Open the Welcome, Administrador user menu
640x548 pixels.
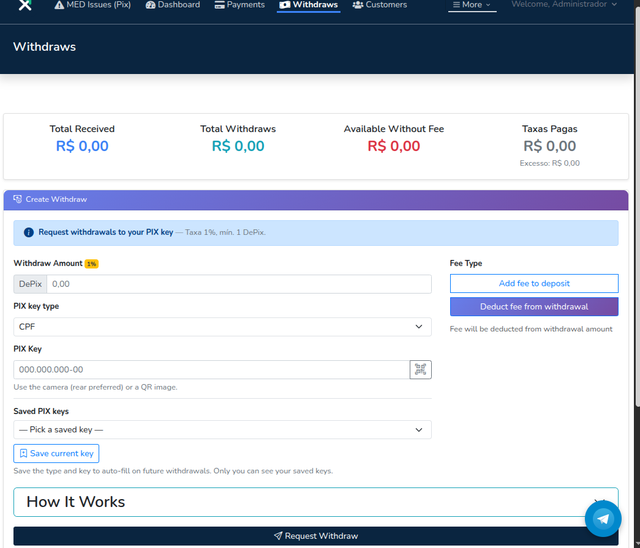coord(564,4)
